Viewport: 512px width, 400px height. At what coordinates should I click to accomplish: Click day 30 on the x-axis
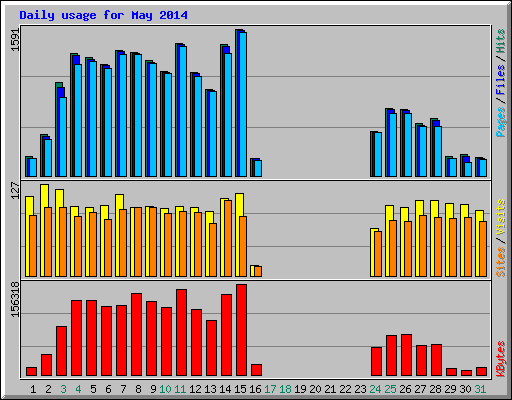[x=465, y=389]
